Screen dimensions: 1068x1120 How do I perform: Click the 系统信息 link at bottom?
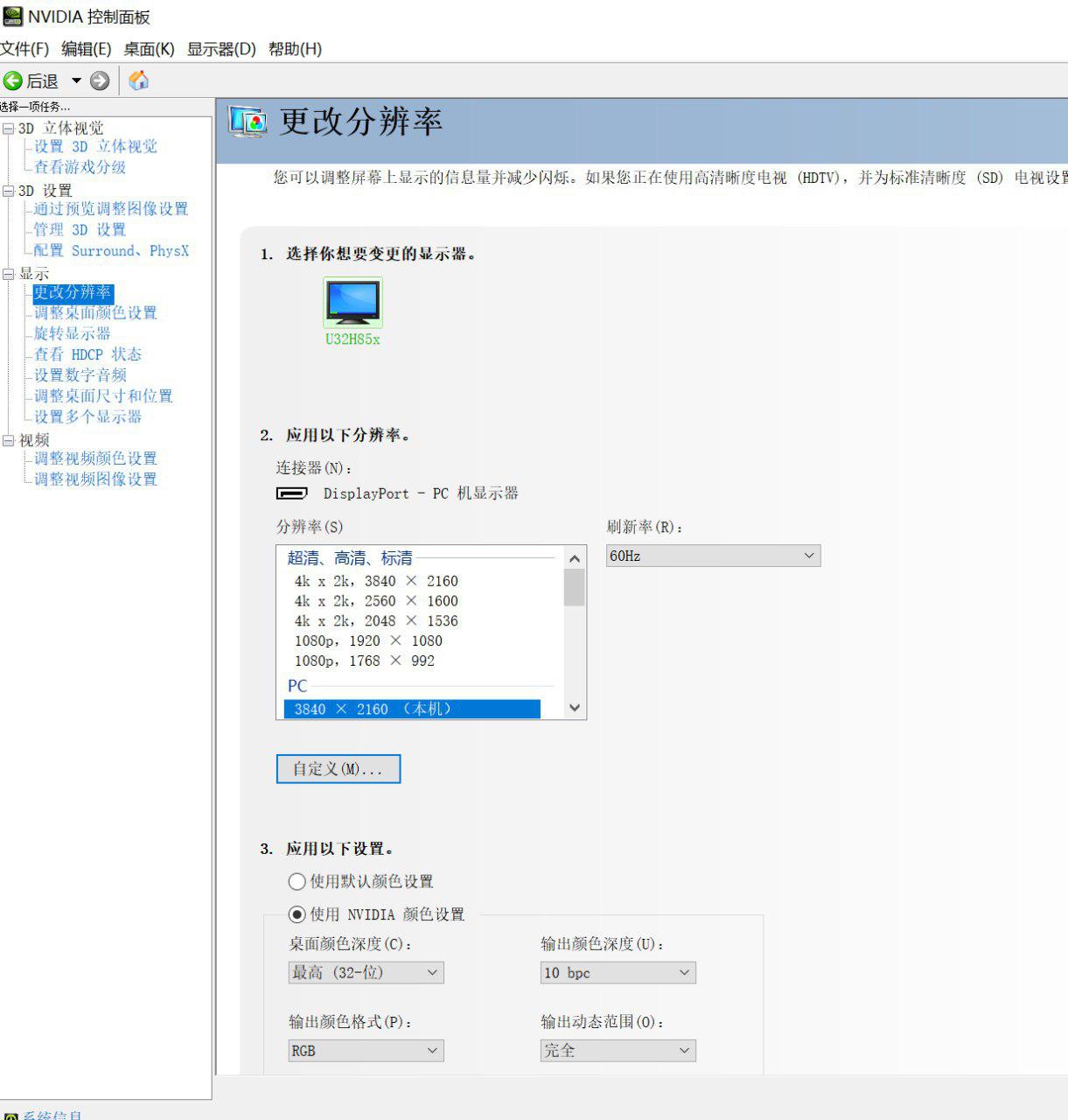tap(52, 1116)
